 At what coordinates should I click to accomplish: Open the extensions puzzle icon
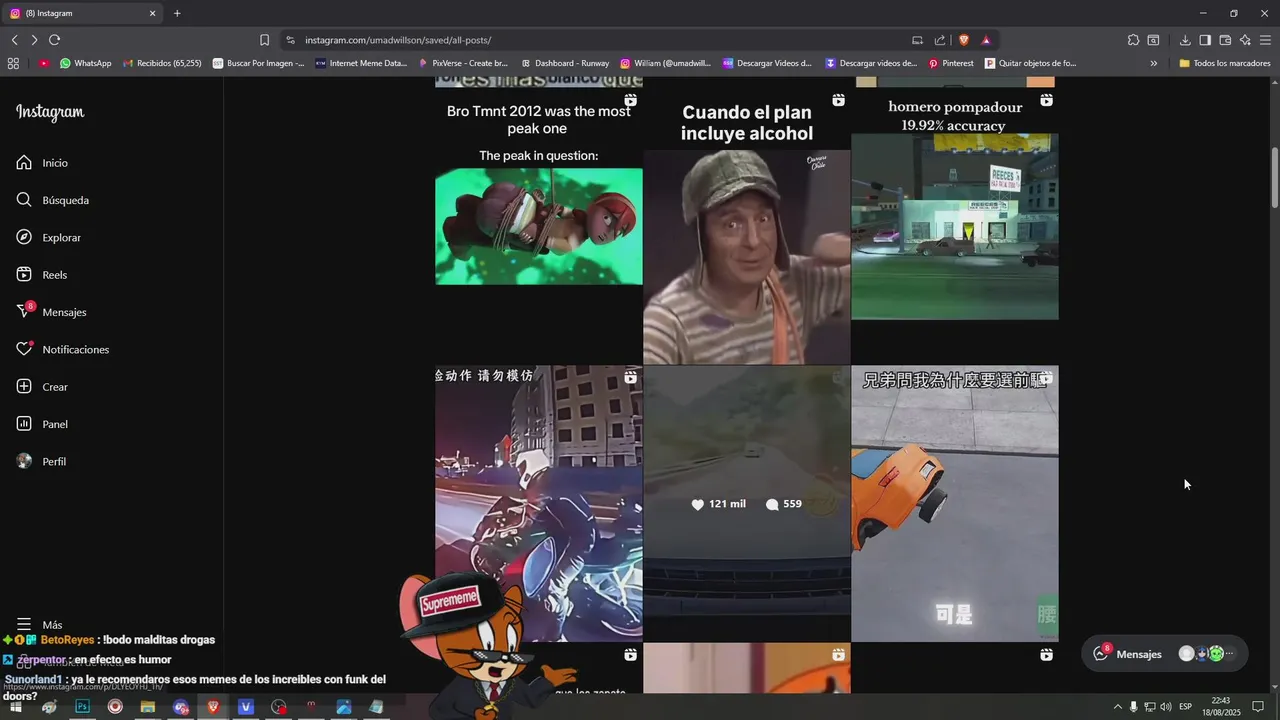[x=1133, y=40]
